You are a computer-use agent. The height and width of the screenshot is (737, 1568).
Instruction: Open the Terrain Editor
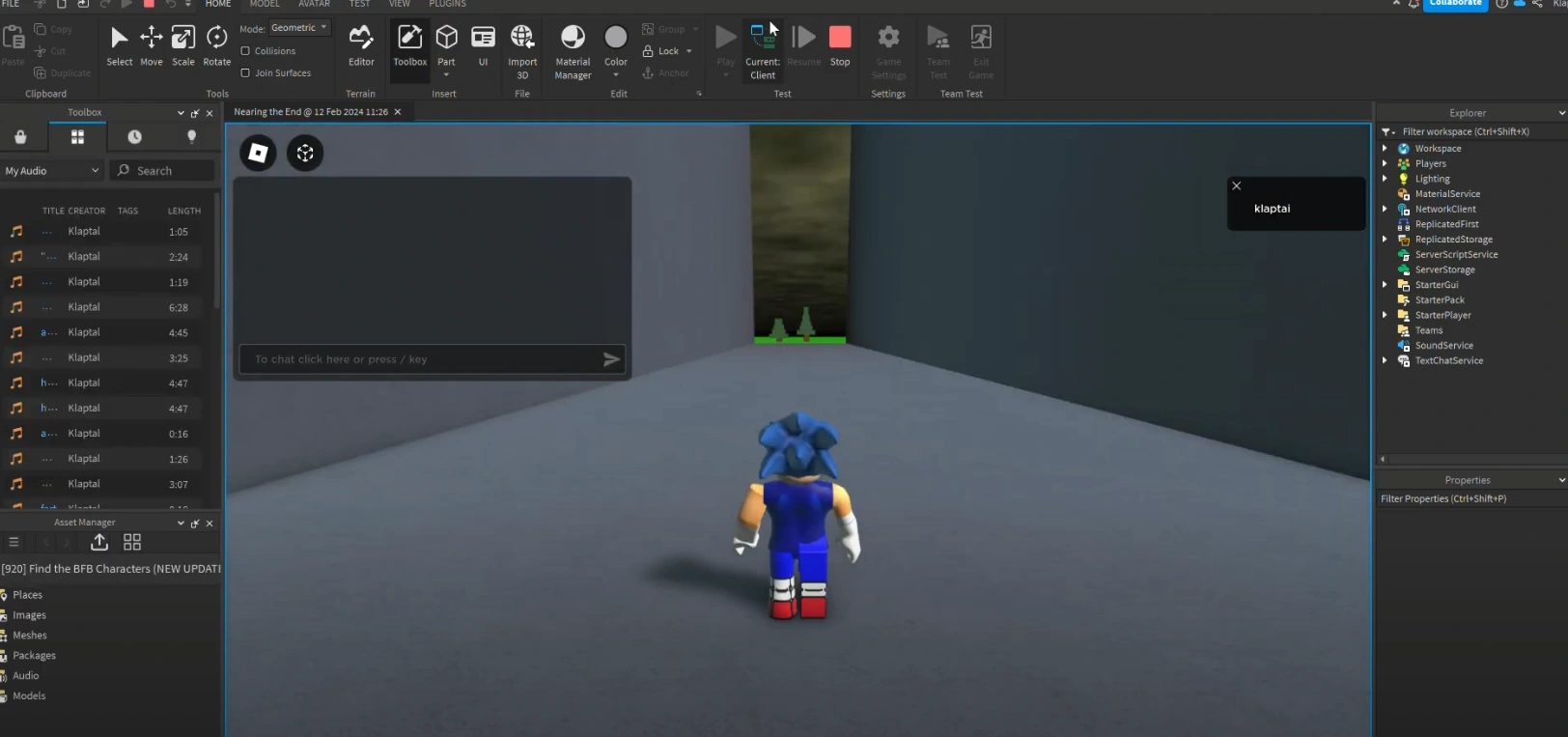(361, 45)
